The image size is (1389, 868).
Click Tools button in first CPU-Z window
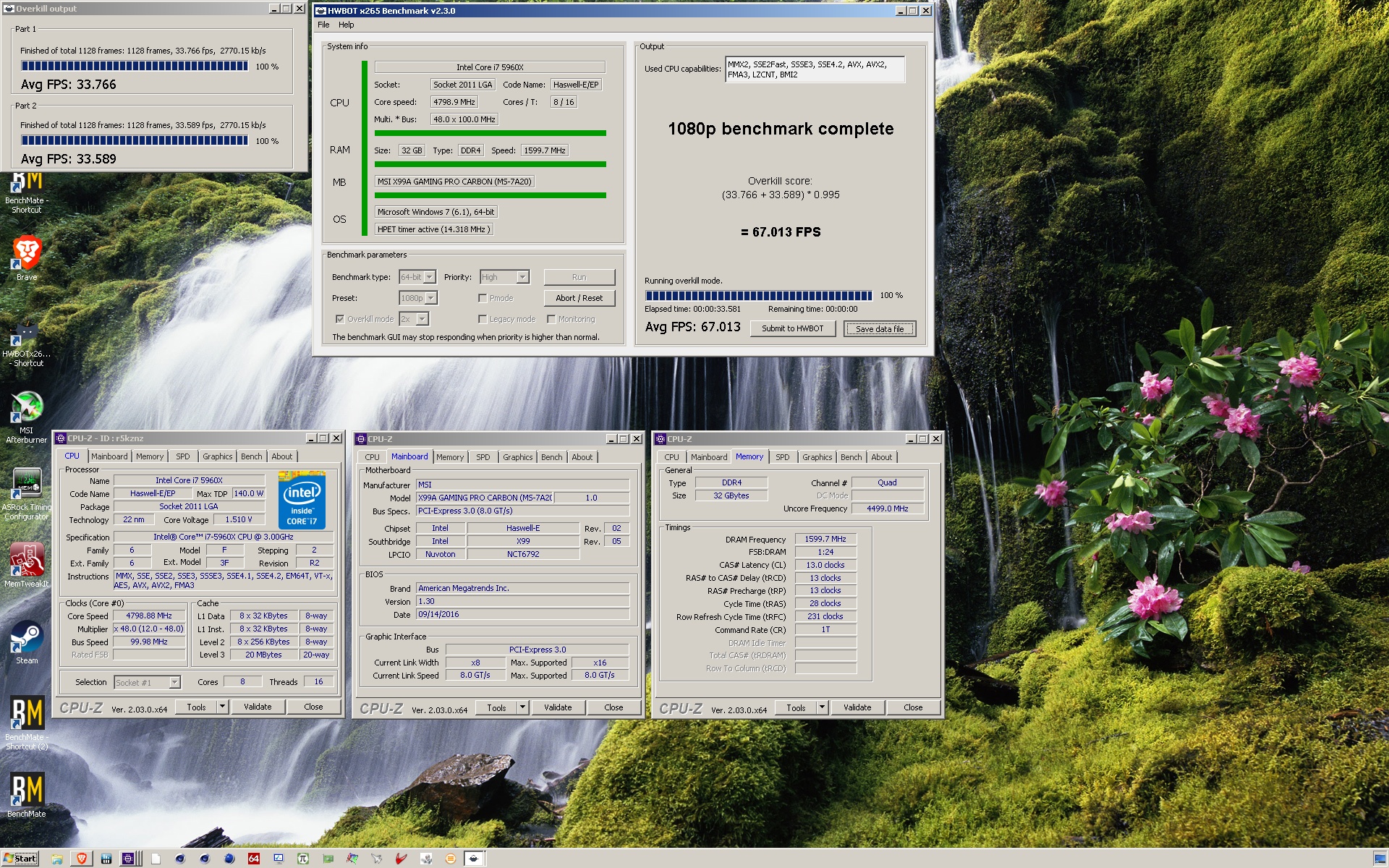click(196, 707)
